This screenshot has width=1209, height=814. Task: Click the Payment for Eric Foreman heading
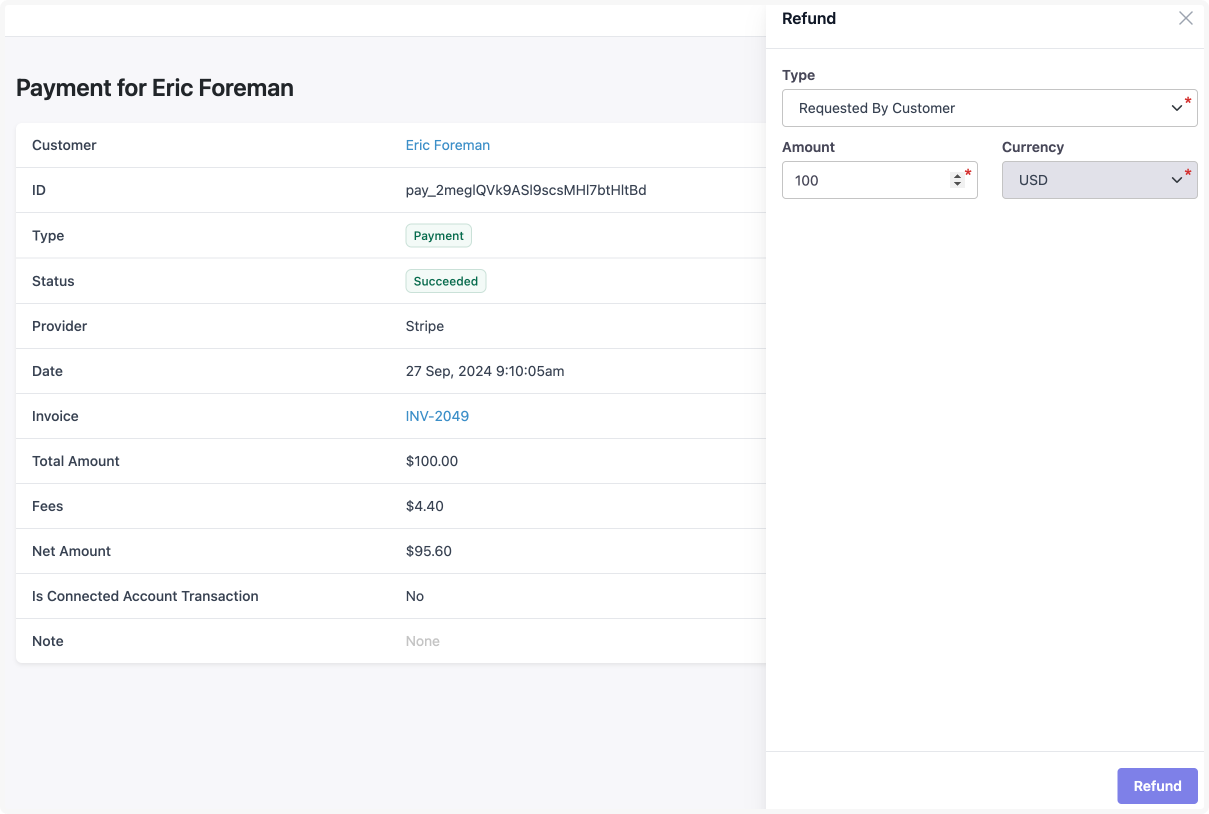click(x=155, y=88)
